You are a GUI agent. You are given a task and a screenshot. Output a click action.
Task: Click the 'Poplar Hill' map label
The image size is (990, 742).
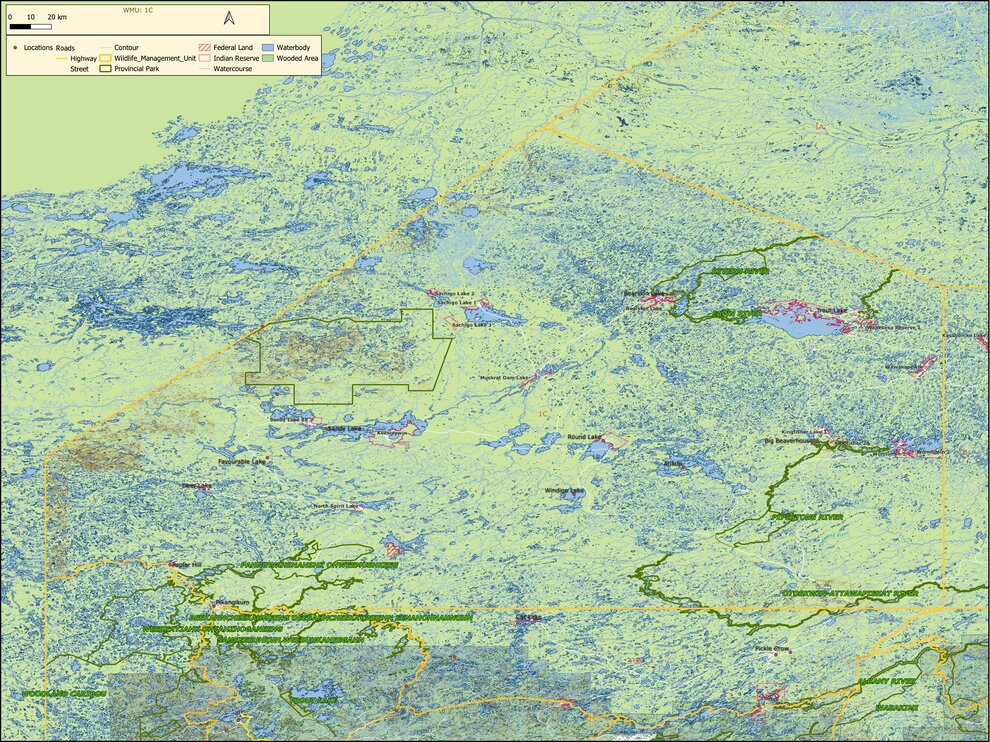186,565
